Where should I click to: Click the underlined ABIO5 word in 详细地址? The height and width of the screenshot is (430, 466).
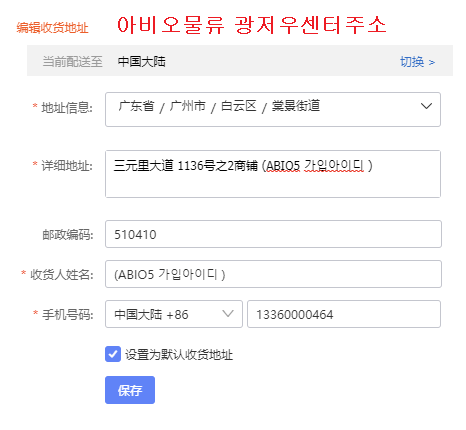(283, 166)
